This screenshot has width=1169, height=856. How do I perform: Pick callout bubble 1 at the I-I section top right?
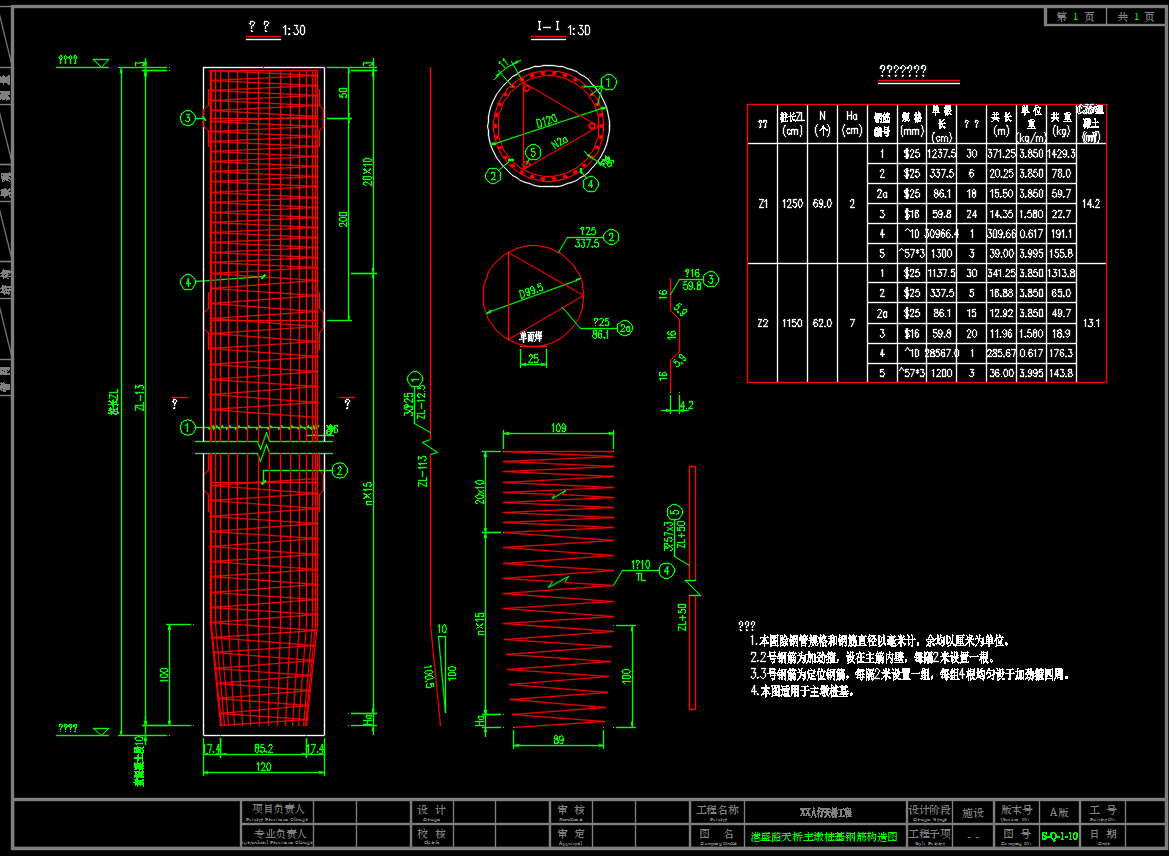click(x=609, y=81)
